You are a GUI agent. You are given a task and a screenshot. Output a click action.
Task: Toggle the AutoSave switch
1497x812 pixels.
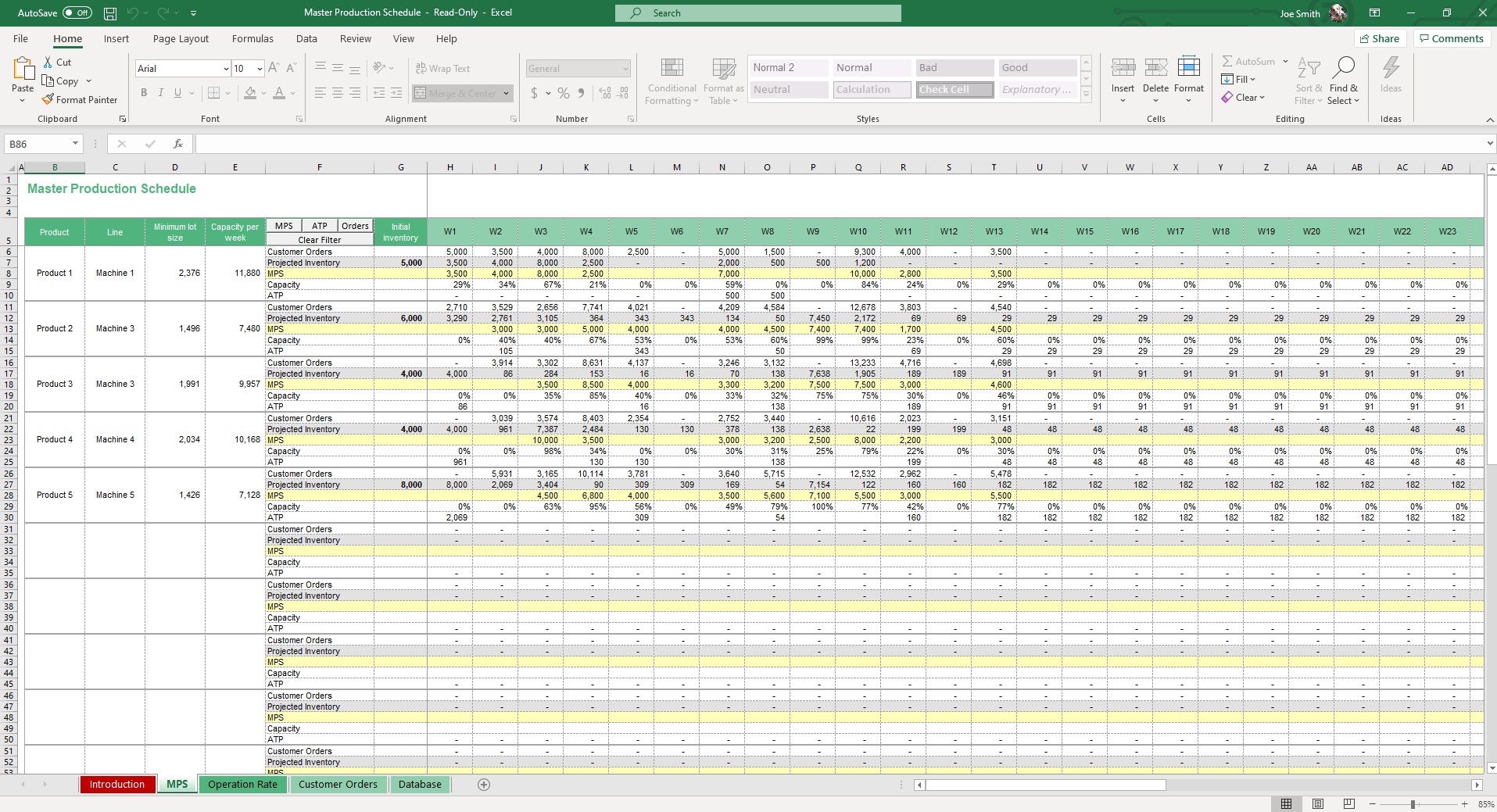[77, 13]
